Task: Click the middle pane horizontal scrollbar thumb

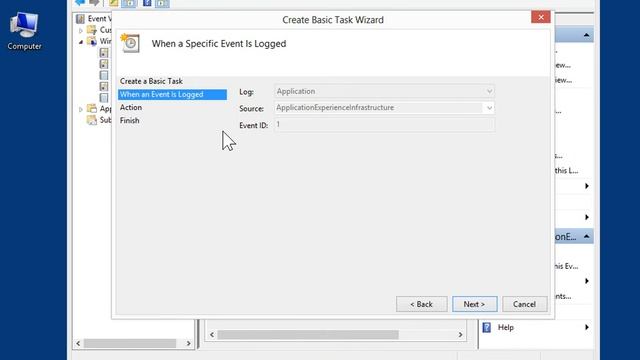Action: 308,335
